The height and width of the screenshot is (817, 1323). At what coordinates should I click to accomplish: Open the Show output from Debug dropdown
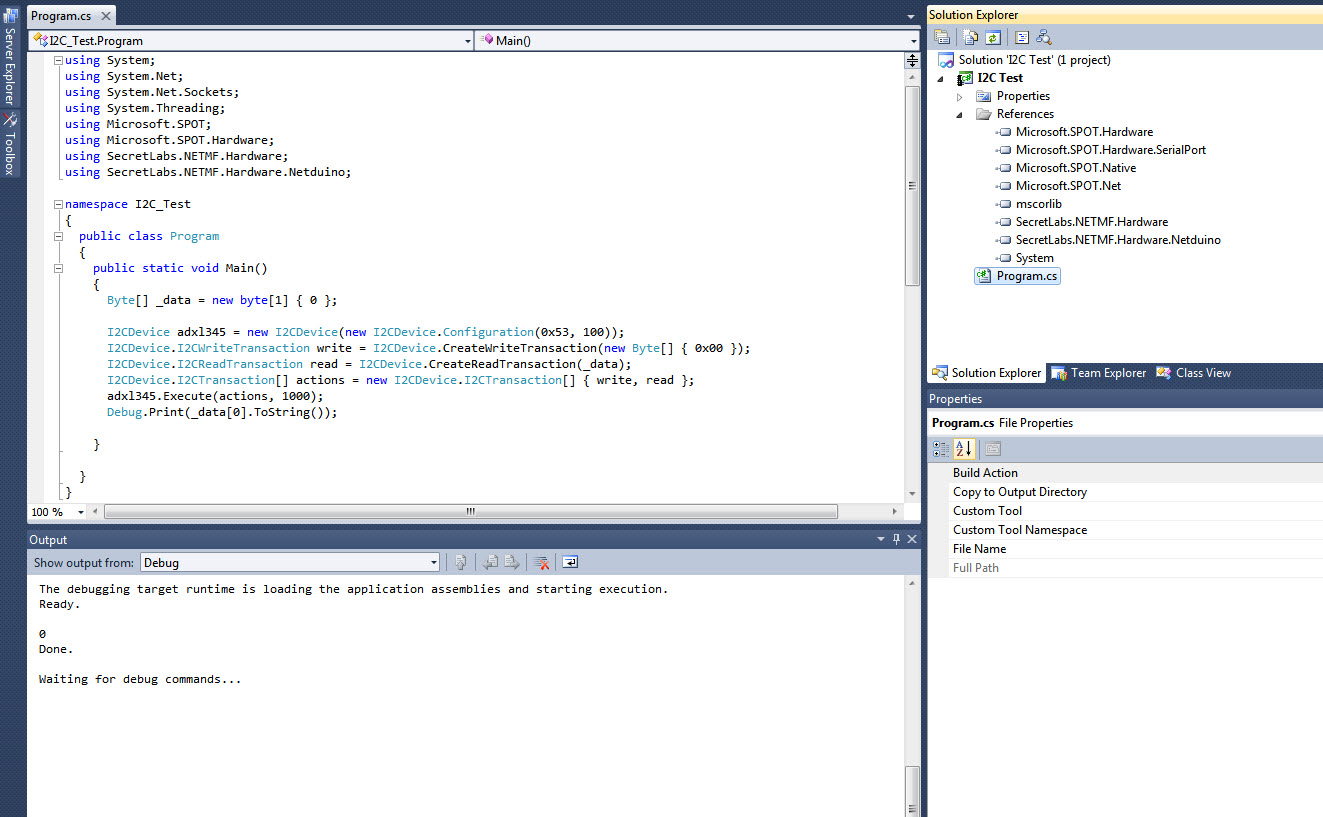pos(433,563)
